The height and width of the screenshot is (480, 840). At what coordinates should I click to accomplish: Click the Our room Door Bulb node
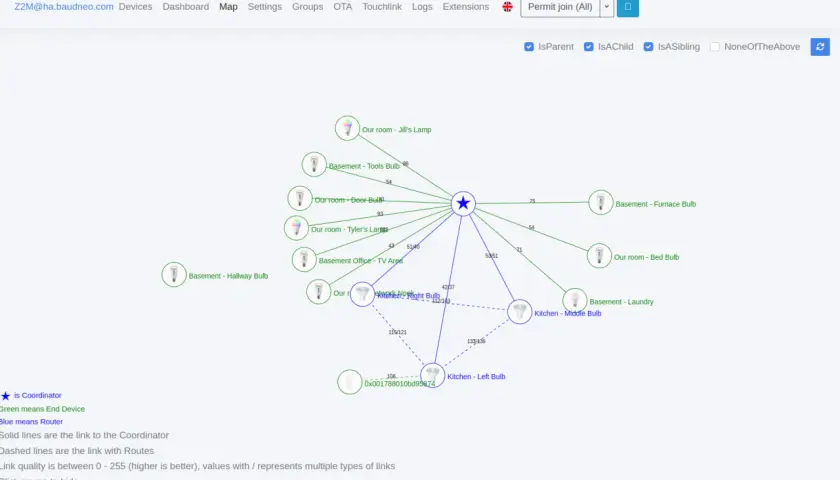click(300, 198)
